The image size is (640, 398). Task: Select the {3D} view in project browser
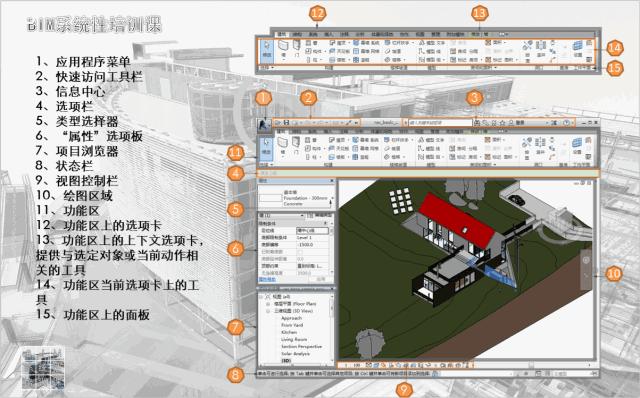[x=286, y=361]
